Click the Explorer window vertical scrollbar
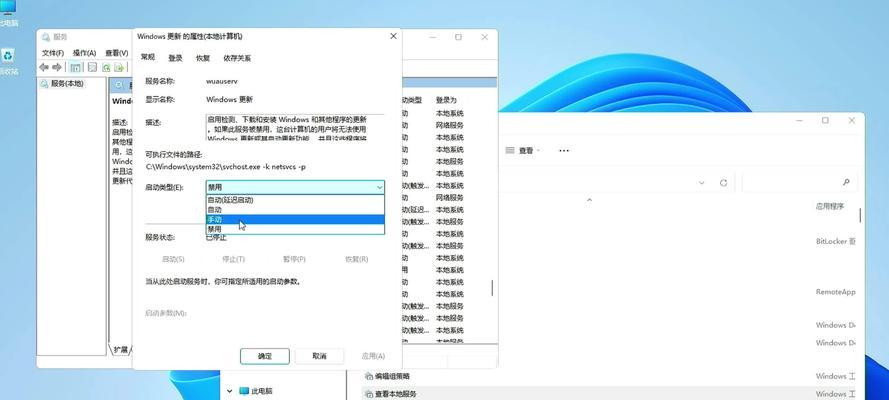Screen dimensions: 889x400 click(860, 215)
